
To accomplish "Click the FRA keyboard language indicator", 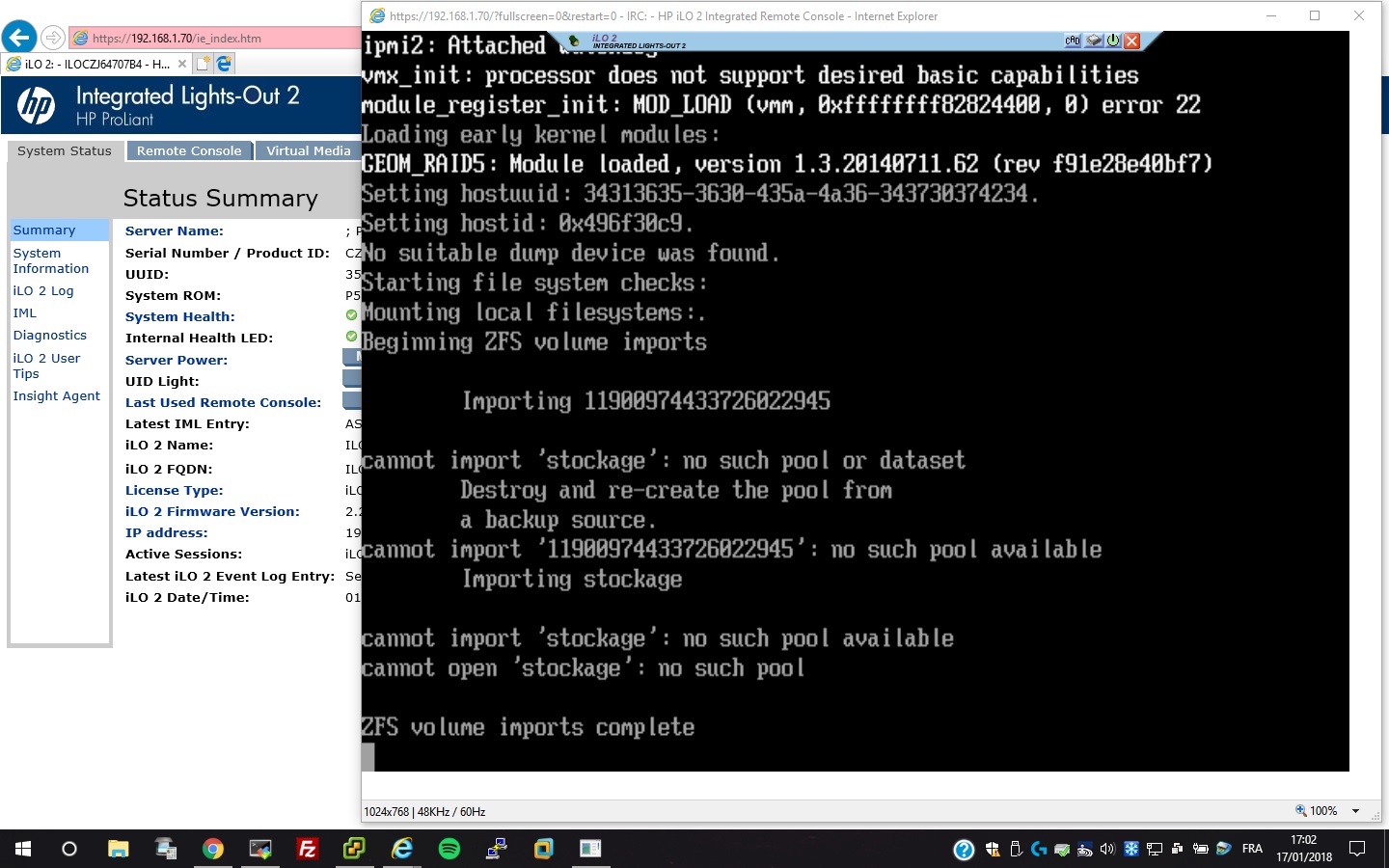I will click(1252, 850).
